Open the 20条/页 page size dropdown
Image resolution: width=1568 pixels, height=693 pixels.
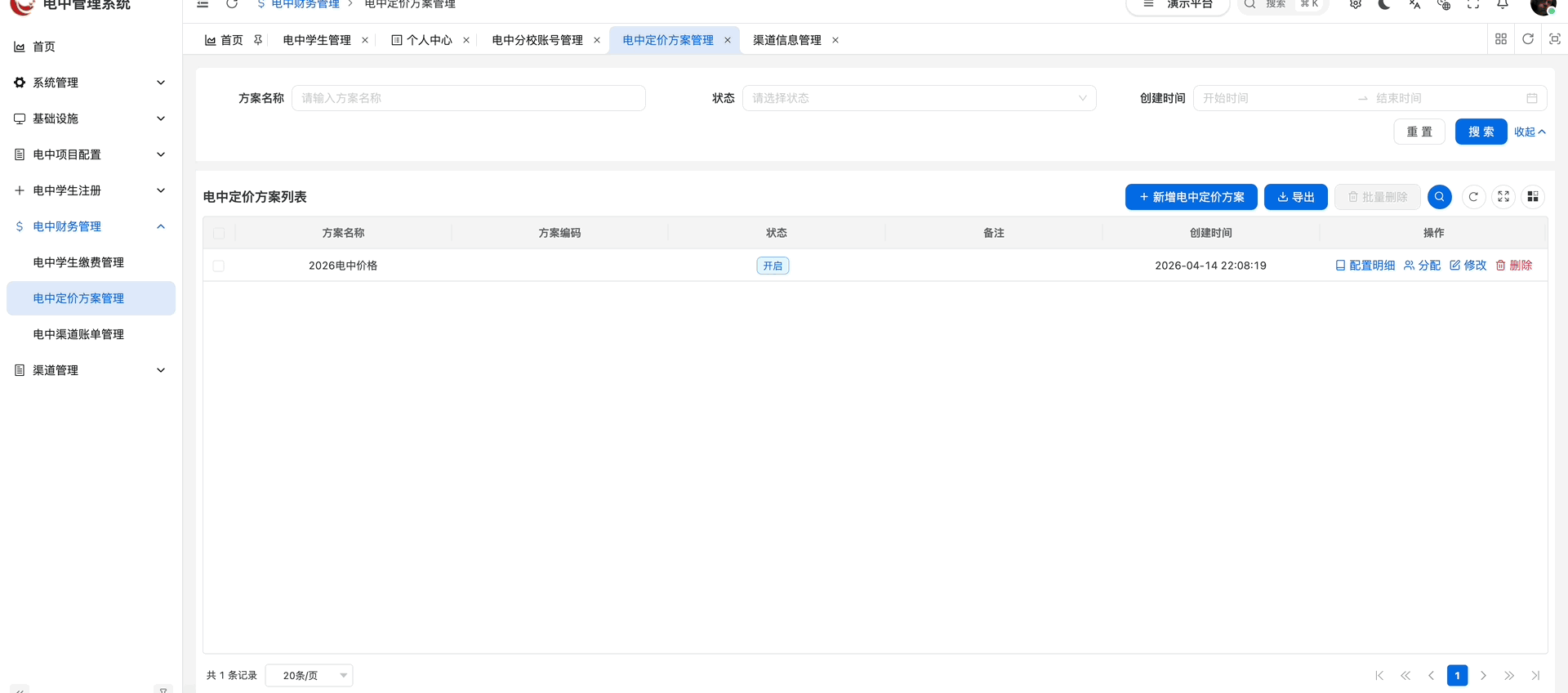[310, 675]
